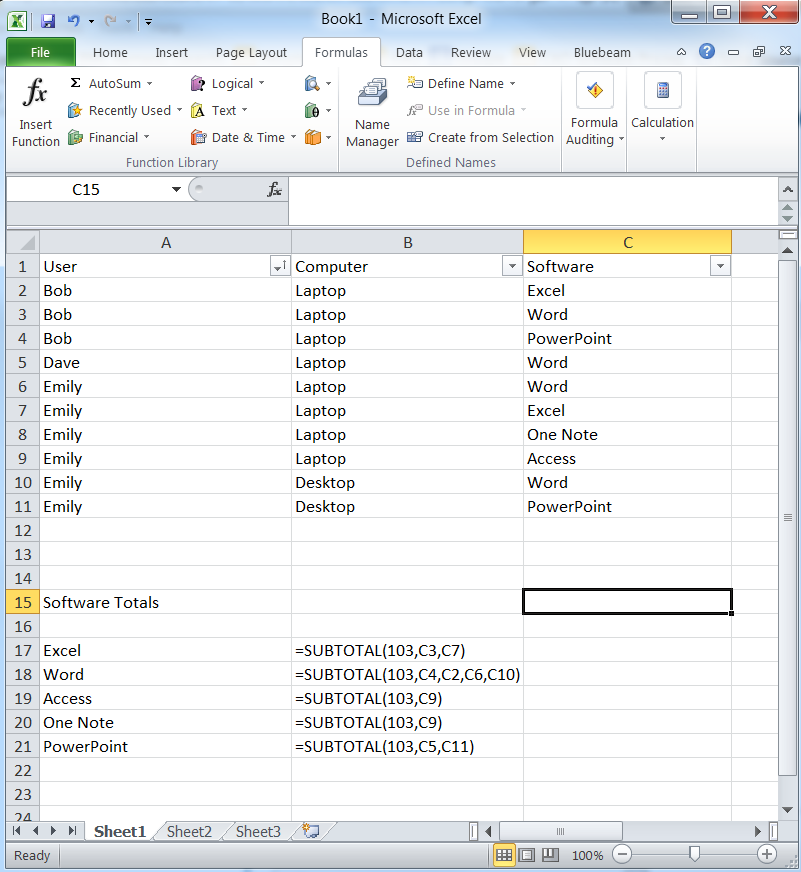Click the Undo arrow
The height and width of the screenshot is (872, 801).
pos(73,21)
